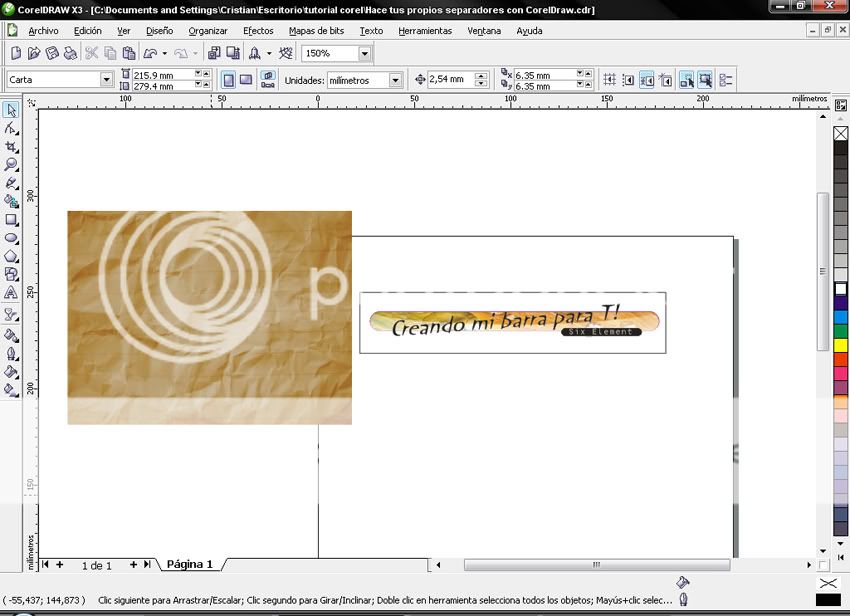Select the crumpled paper texture image on canvas
This screenshot has height=616, width=850.
(210, 317)
